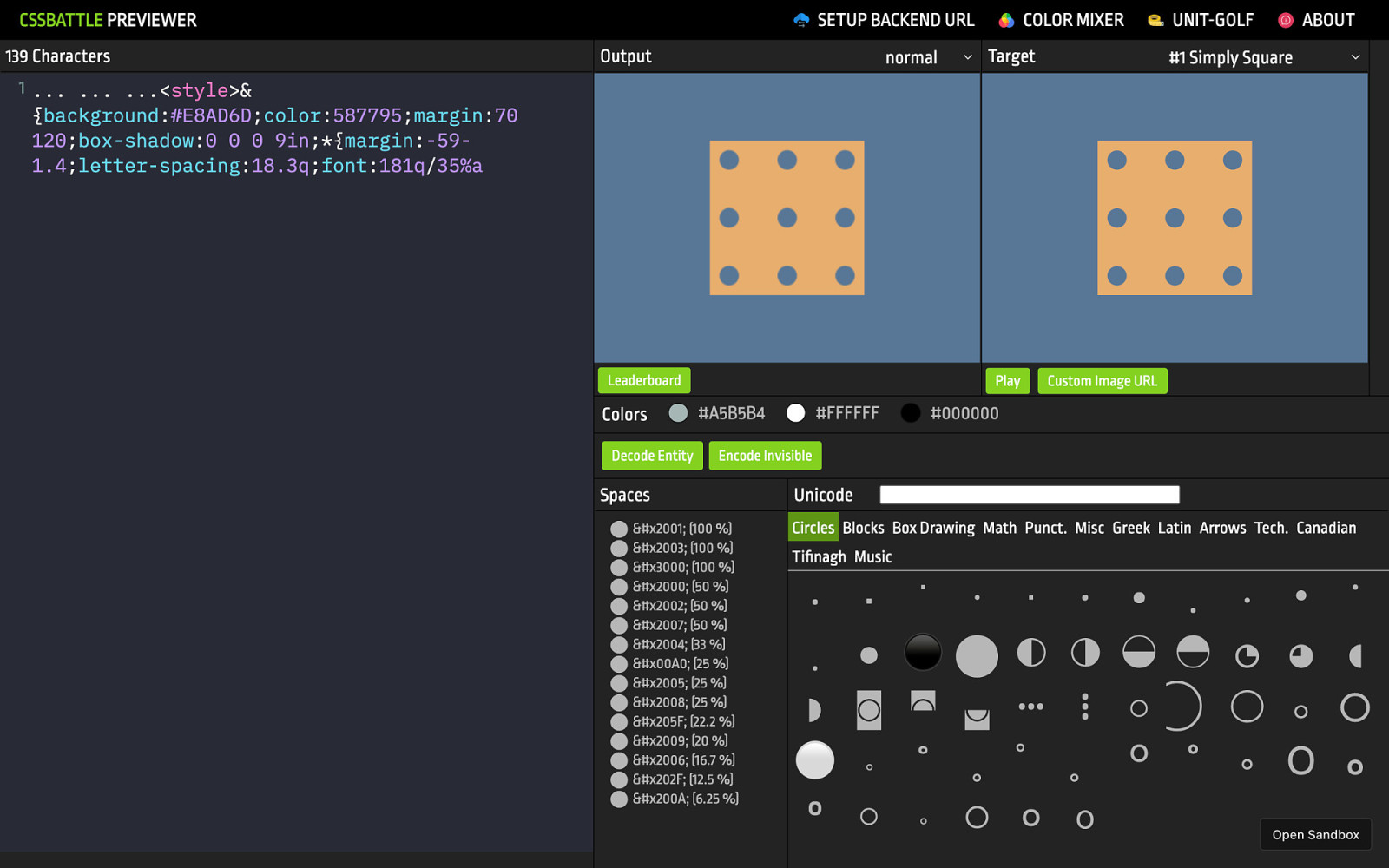
Task: Select the '&#x2002; [50 %]' space entry
Action: [x=669, y=606]
